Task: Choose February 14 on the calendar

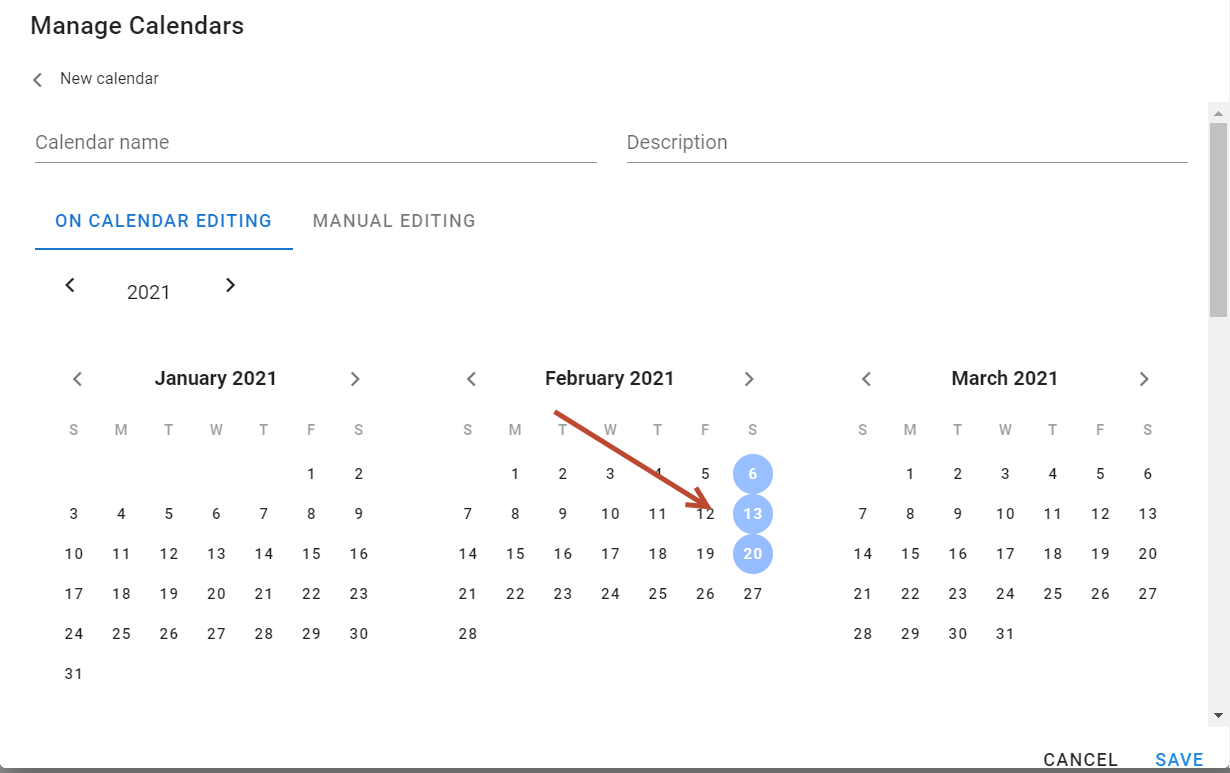Action: pyautogui.click(x=468, y=554)
